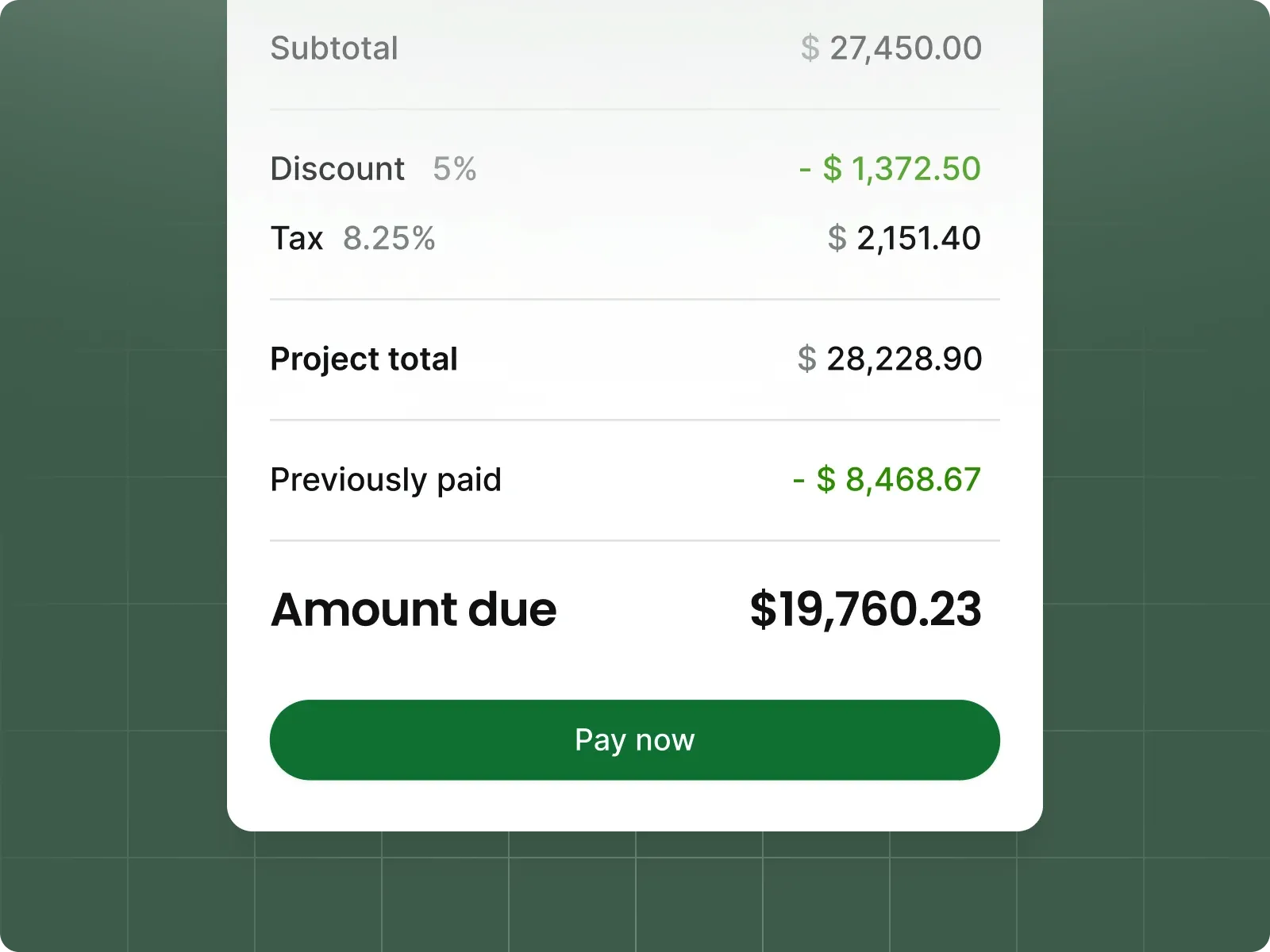Viewport: 1270px width, 952px height.
Task: Select the Amount due value $19,760.23
Action: click(x=864, y=609)
